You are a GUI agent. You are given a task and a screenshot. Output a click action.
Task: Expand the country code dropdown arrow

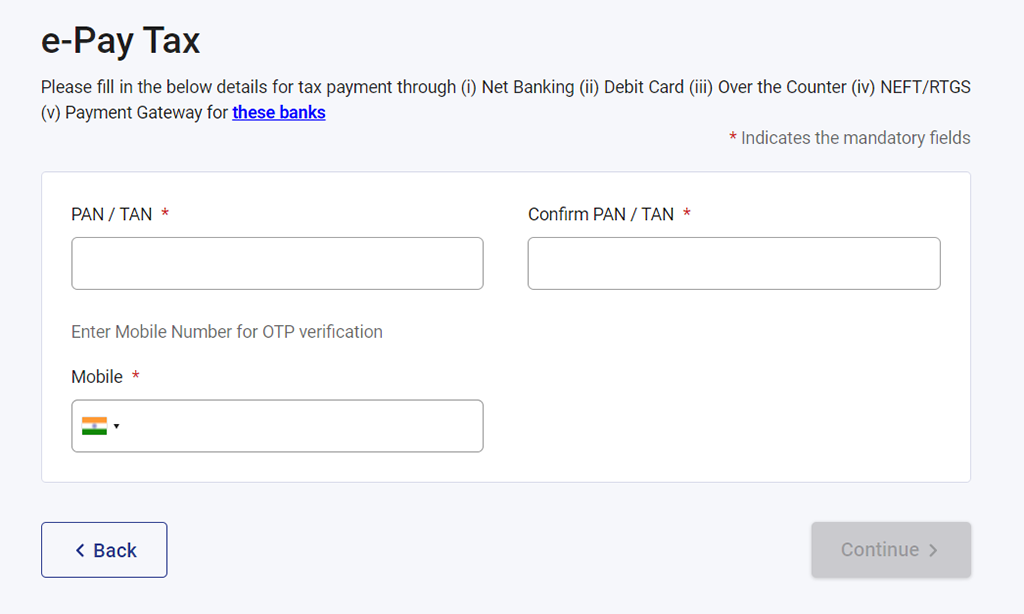[117, 427]
